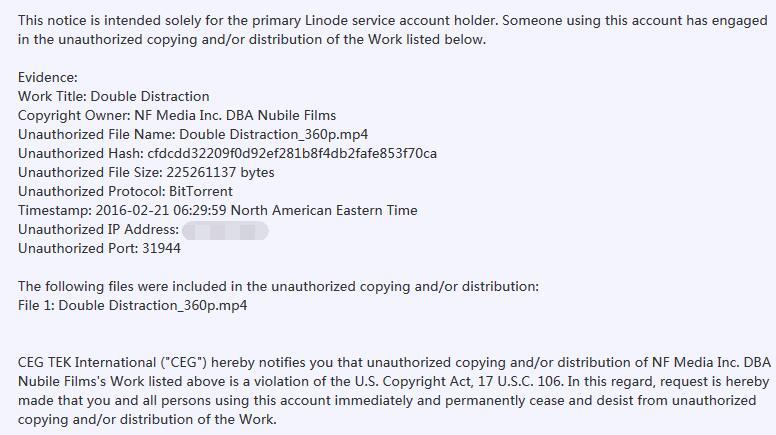Image resolution: width=776 pixels, height=435 pixels.
Task: Click the word 'BitTorrent' in the evidence list
Action: click(x=201, y=192)
